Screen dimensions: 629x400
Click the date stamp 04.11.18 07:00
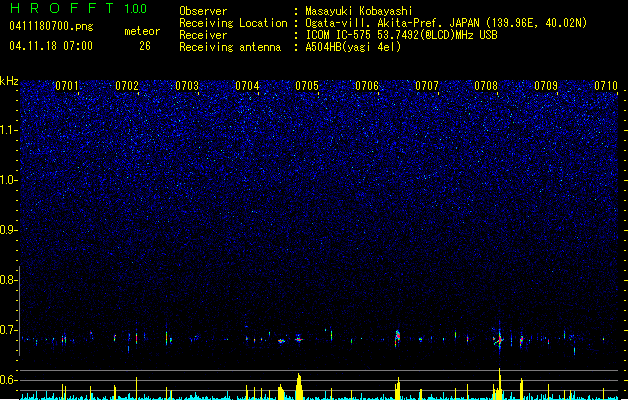tap(51, 46)
